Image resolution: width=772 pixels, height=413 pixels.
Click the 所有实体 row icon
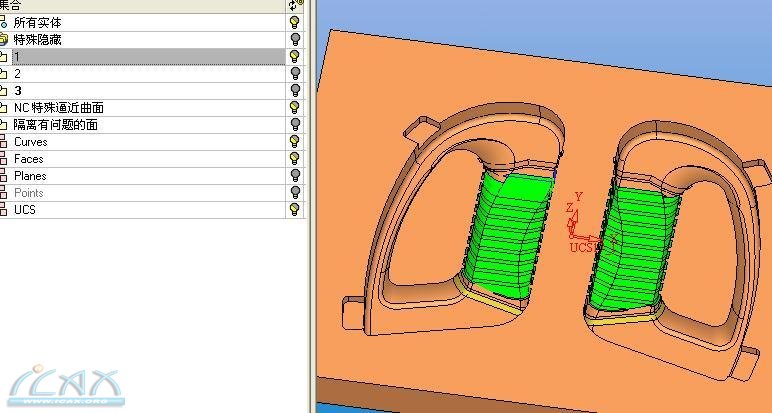(3, 22)
